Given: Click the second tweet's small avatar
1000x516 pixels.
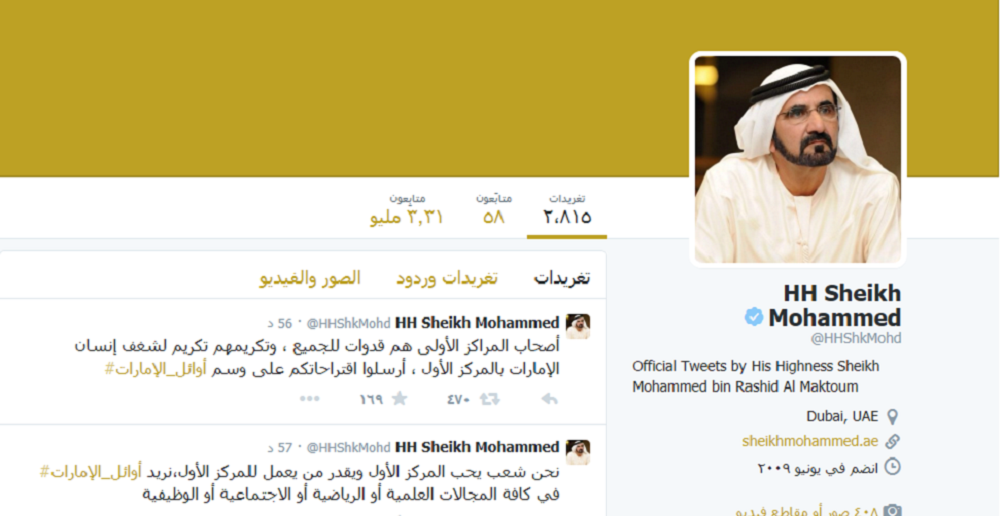Looking at the screenshot, I should pos(578,452).
